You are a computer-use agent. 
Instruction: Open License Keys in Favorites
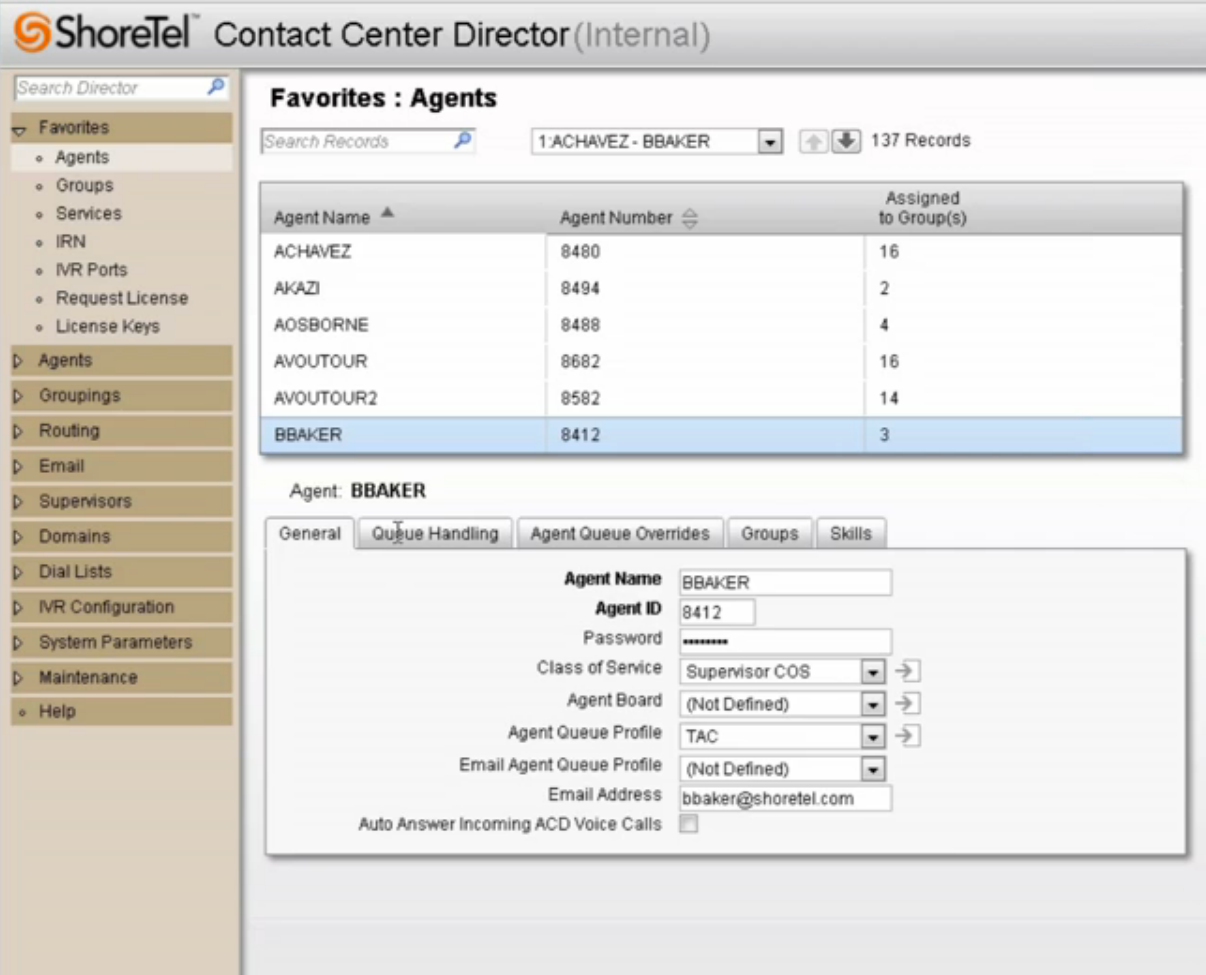click(106, 326)
